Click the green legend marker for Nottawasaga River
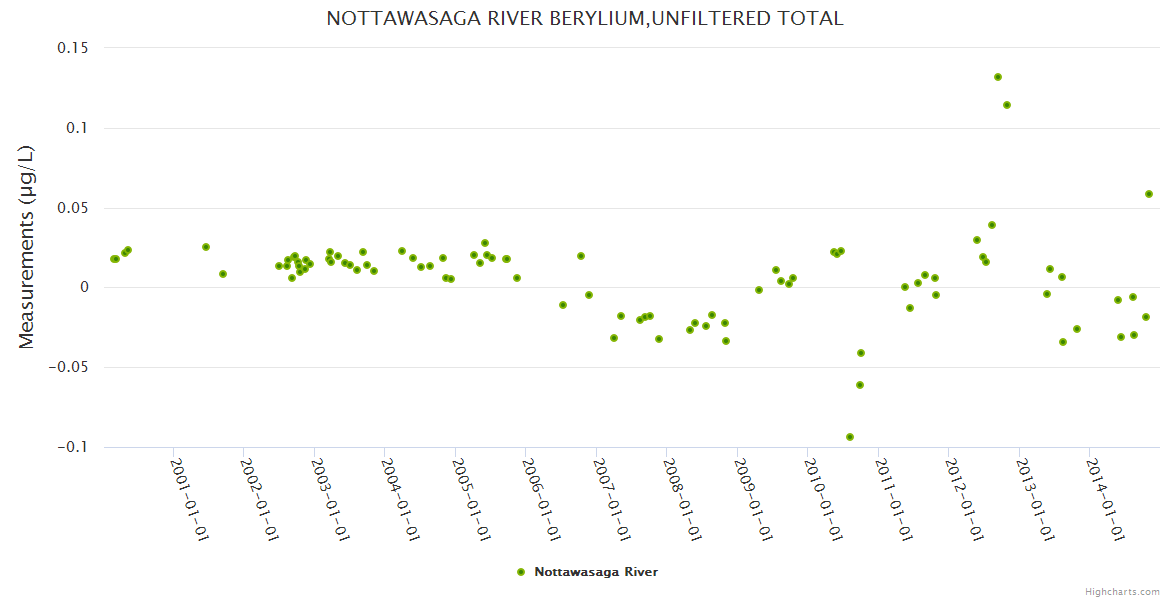 521,572
